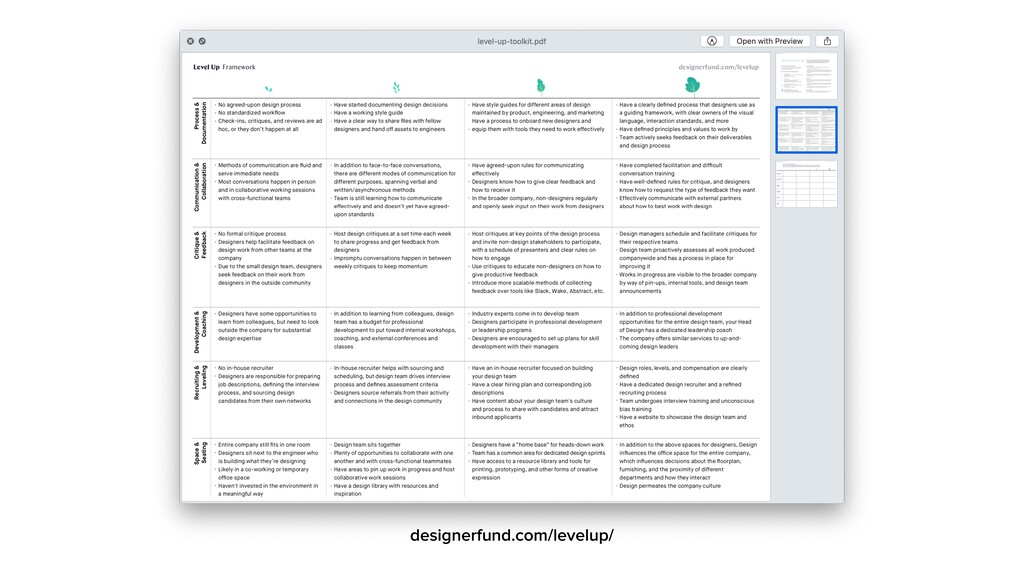Screen dimensions: 1024x576
Task: Click the smallest sprout level icon
Action: click(x=268, y=89)
